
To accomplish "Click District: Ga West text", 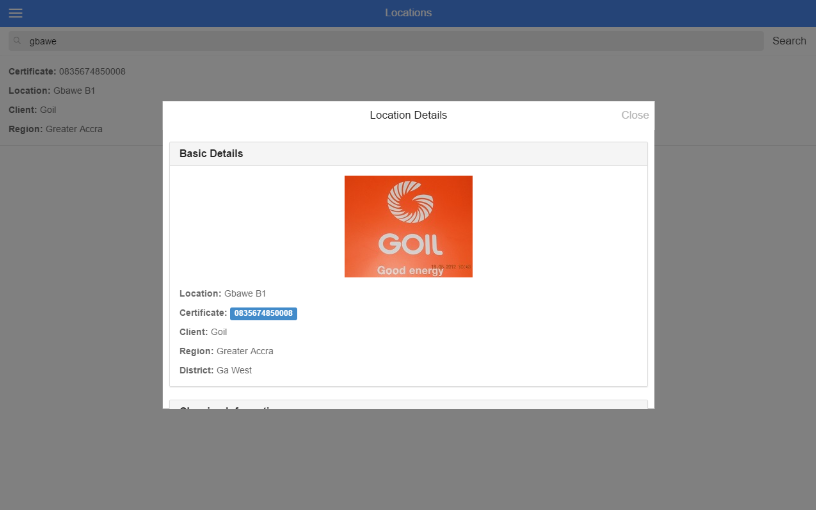I will (215, 371).
